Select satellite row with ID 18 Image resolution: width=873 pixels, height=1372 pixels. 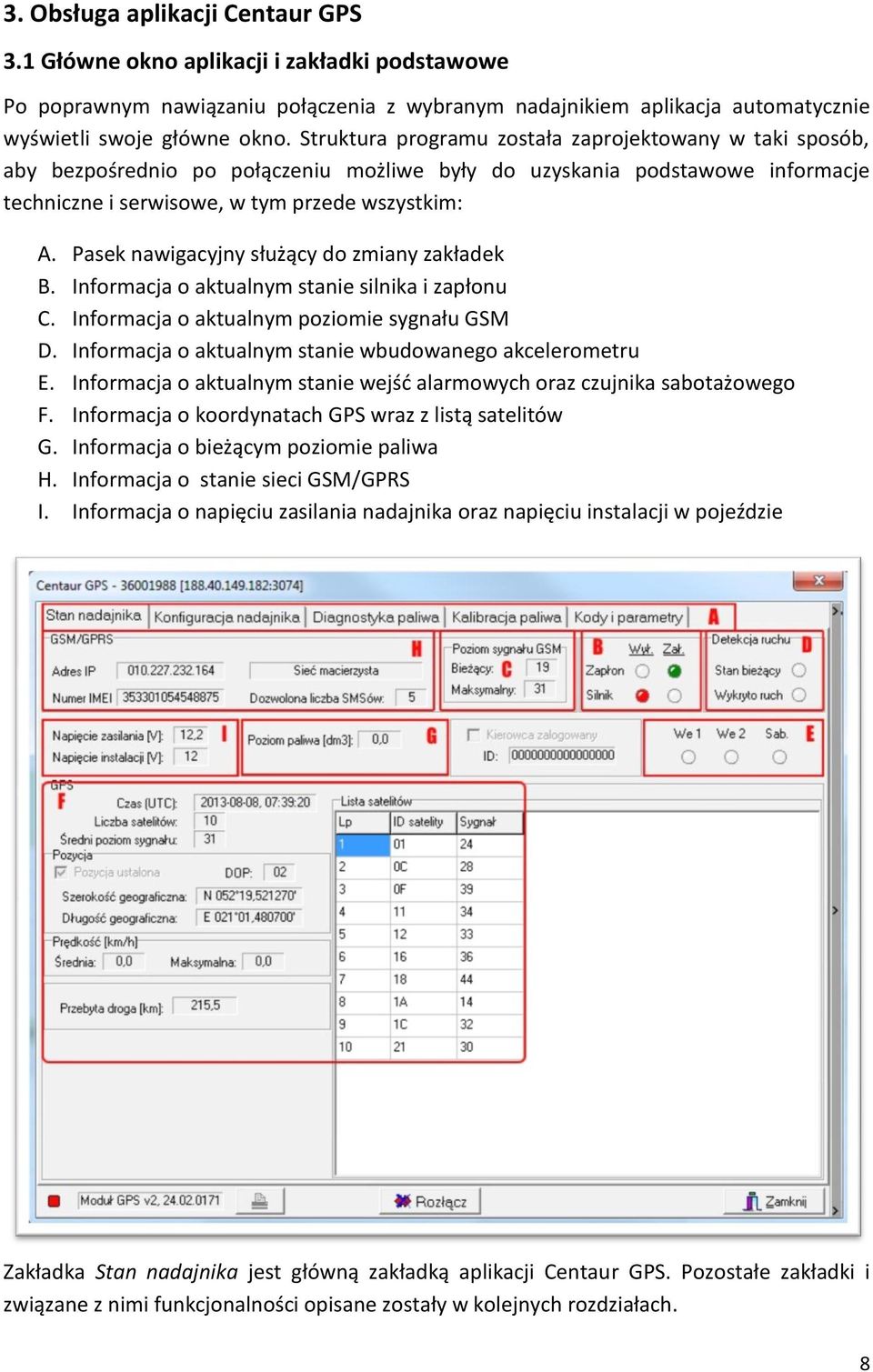(x=430, y=980)
